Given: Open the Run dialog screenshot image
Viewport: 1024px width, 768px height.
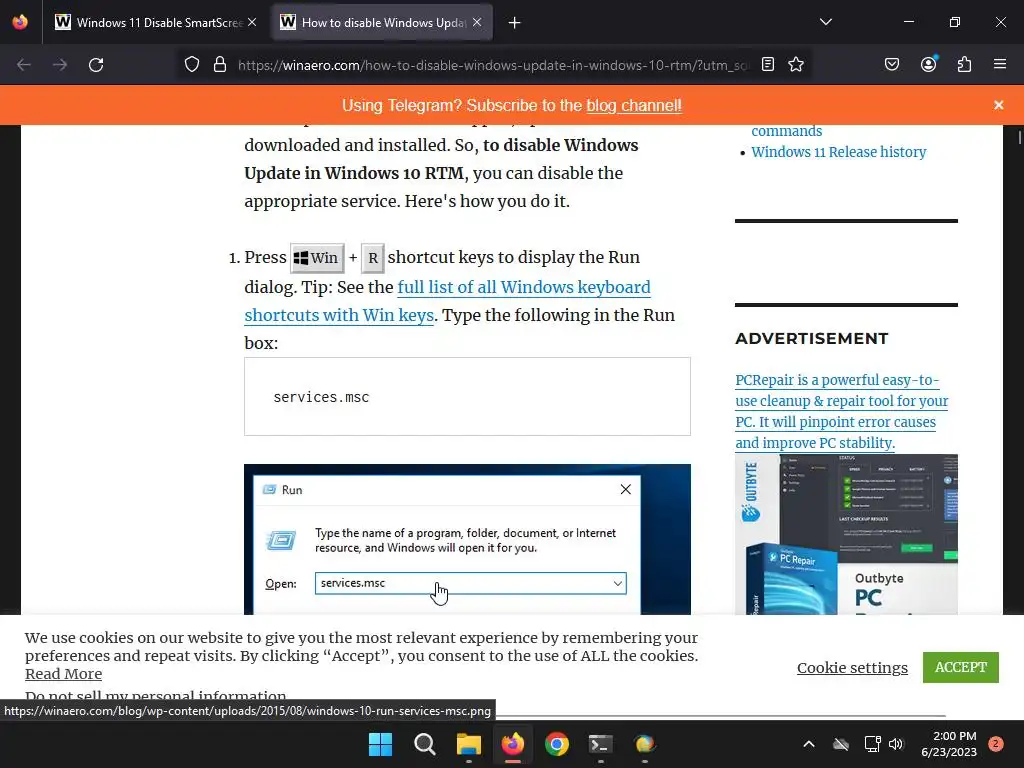Looking at the screenshot, I should coord(467,539).
